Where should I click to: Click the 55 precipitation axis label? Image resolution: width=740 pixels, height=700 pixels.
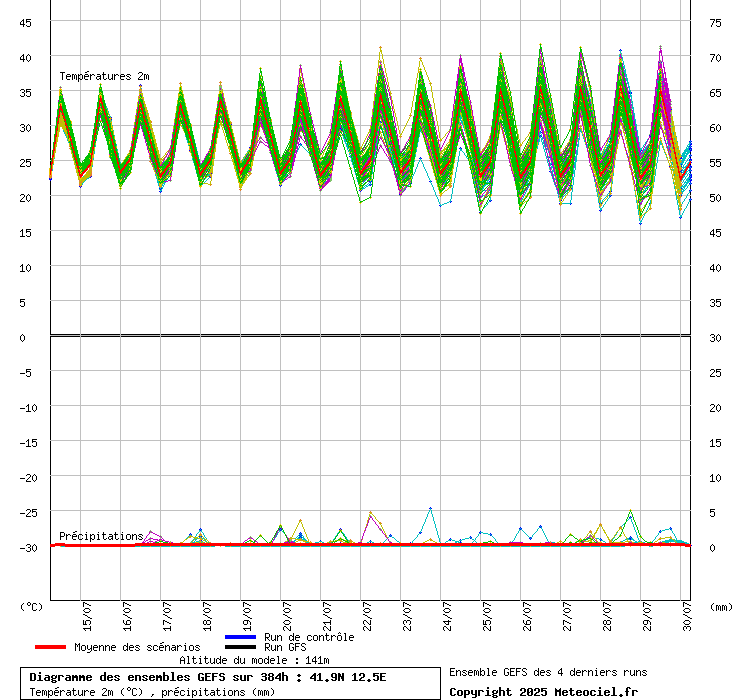pyautogui.click(x=715, y=163)
